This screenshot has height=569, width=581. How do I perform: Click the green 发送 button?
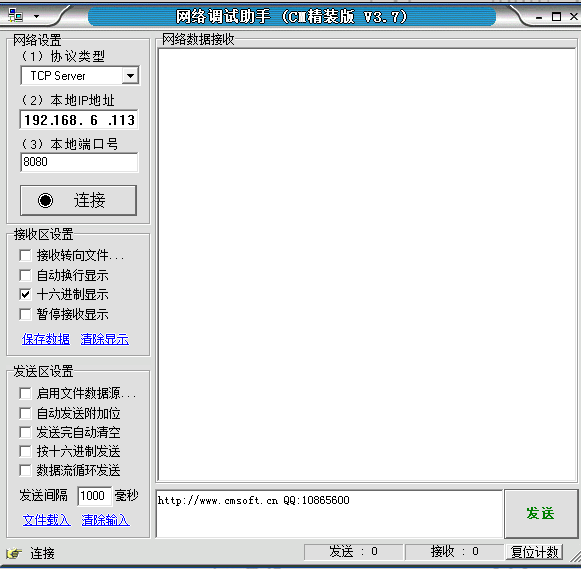coord(541,513)
